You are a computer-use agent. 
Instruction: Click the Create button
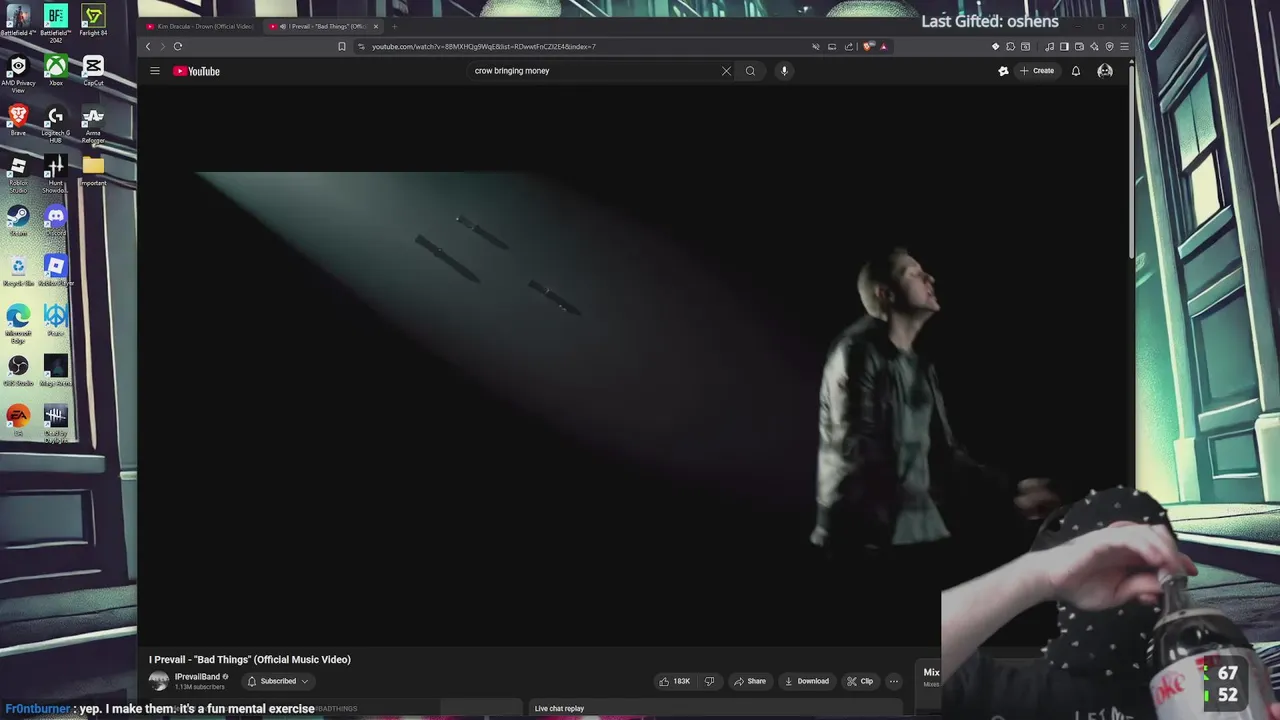1037,71
